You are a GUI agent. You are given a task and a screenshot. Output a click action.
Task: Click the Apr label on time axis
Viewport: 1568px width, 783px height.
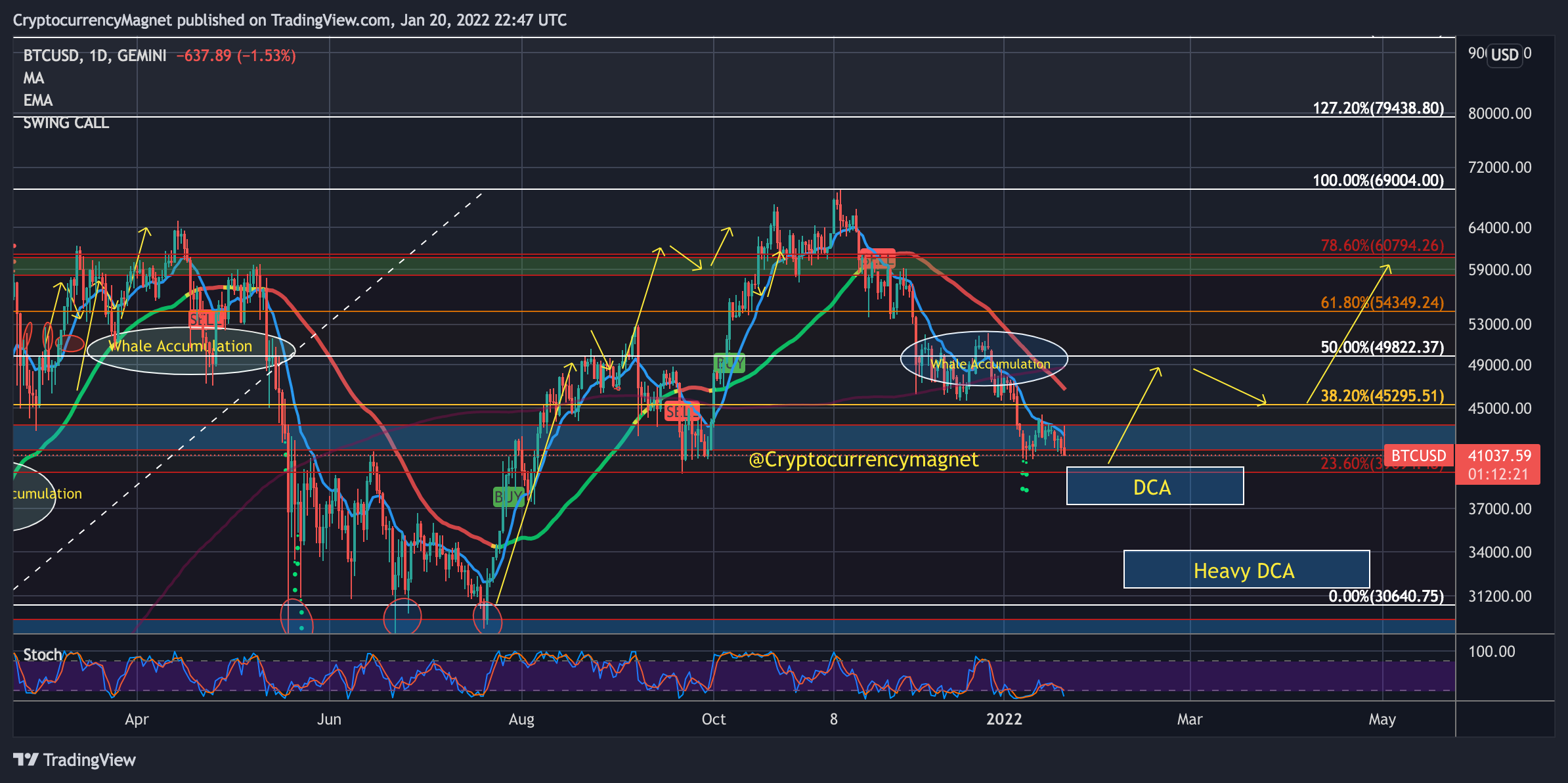(x=137, y=719)
